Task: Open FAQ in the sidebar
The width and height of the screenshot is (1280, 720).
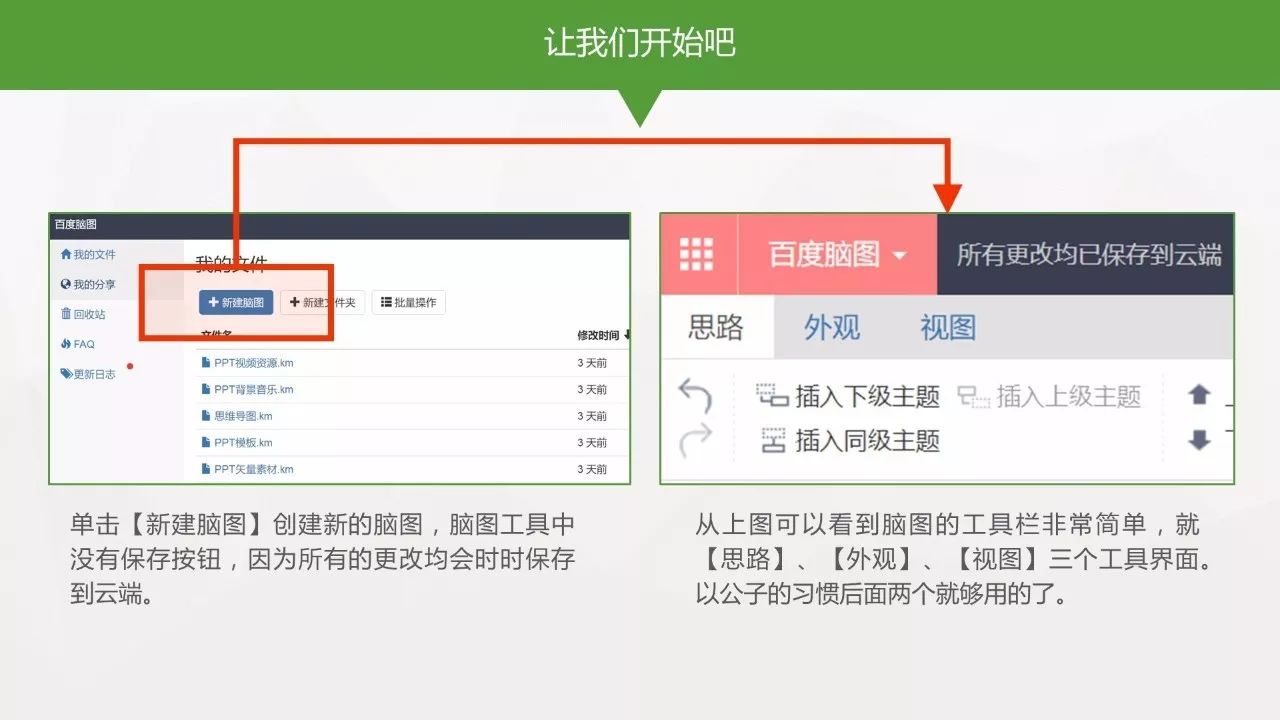Action: pyautogui.click(x=77, y=344)
